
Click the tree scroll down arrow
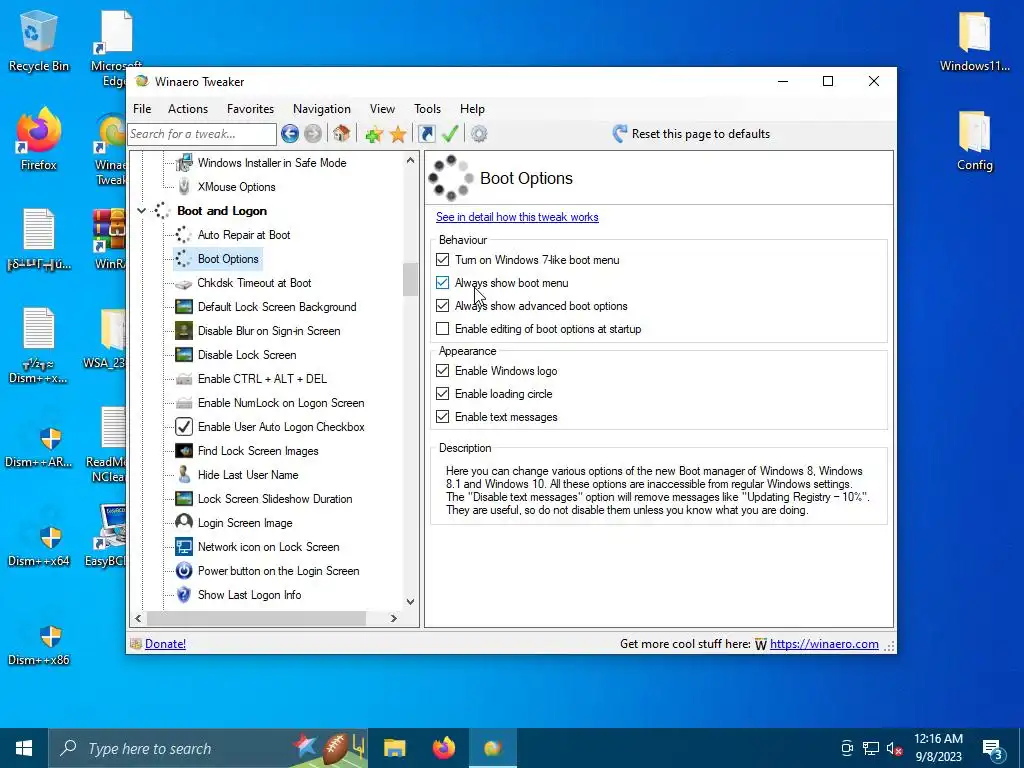tap(410, 601)
